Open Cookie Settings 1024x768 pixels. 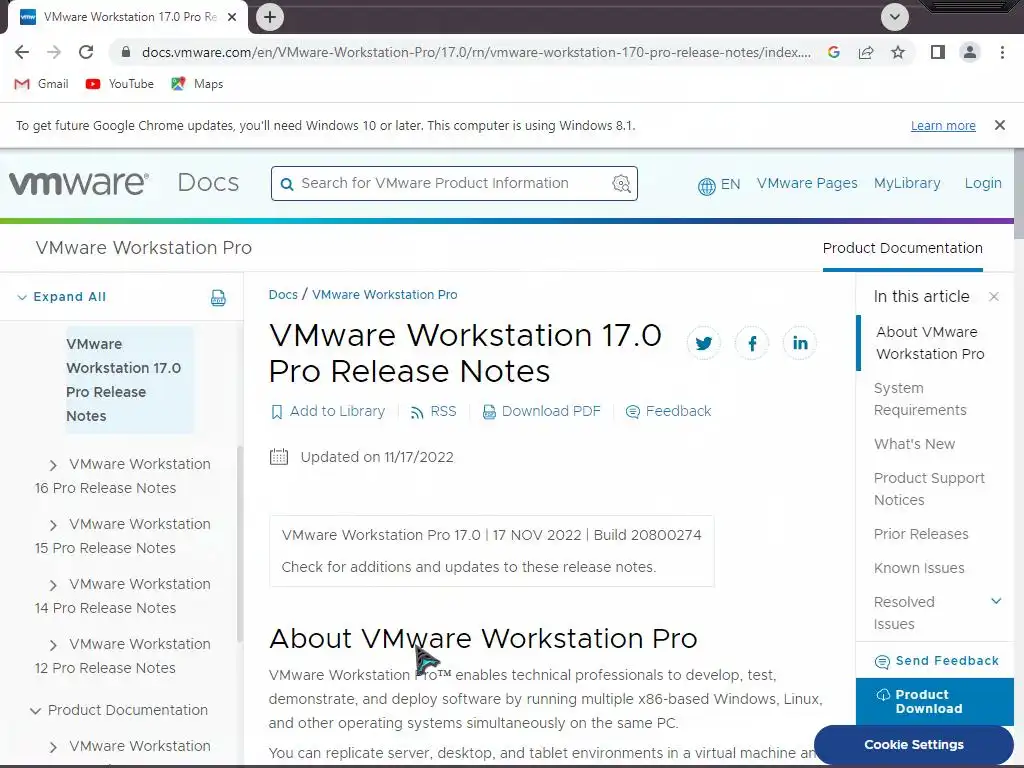(914, 744)
